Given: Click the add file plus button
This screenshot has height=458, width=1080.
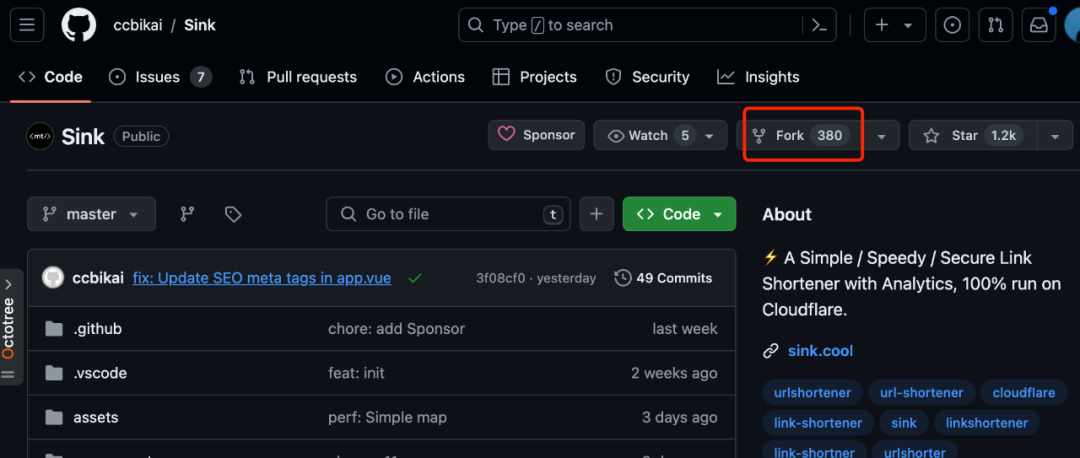Looking at the screenshot, I should [596, 214].
